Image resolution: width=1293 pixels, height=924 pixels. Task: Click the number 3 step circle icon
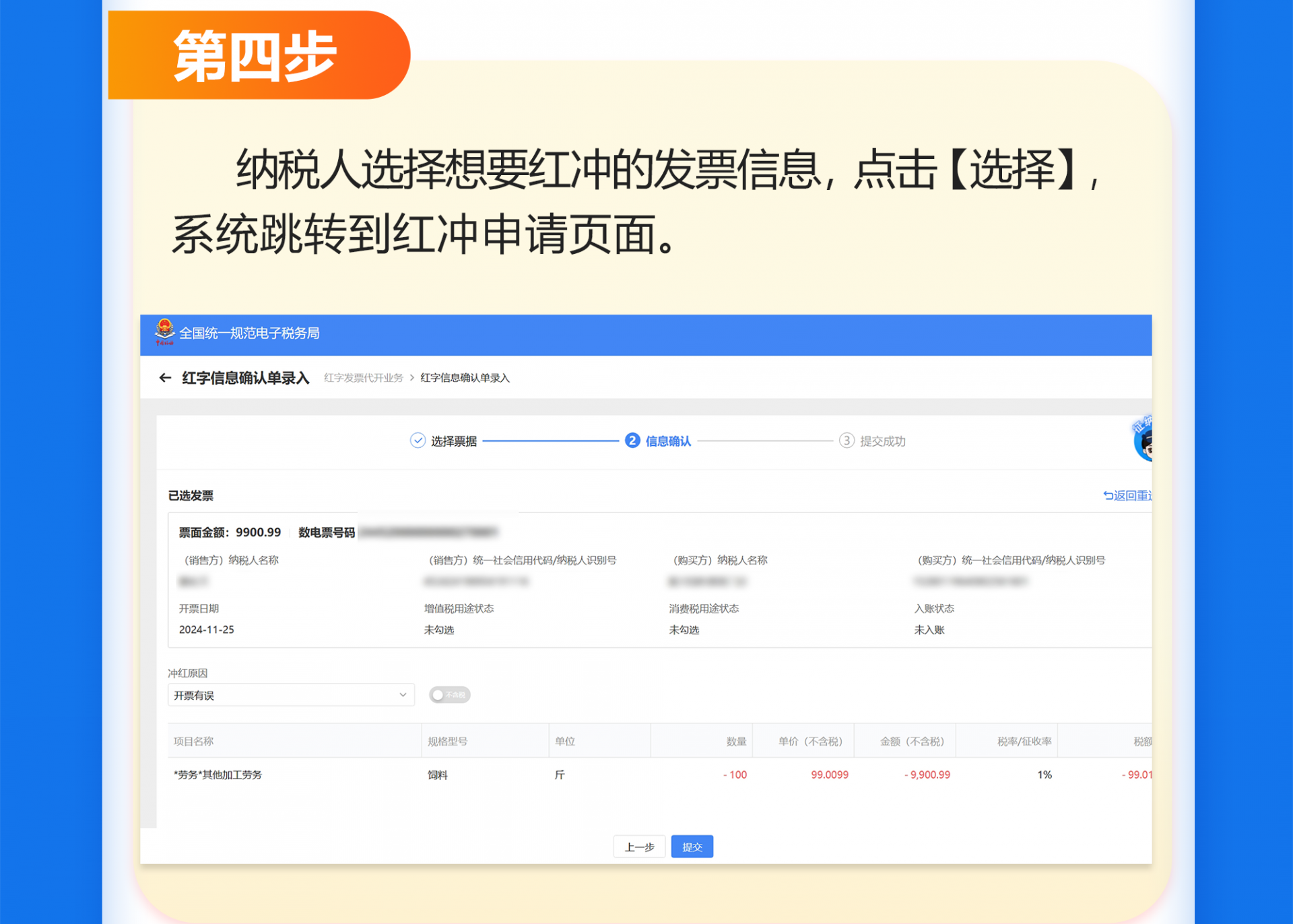tap(847, 440)
